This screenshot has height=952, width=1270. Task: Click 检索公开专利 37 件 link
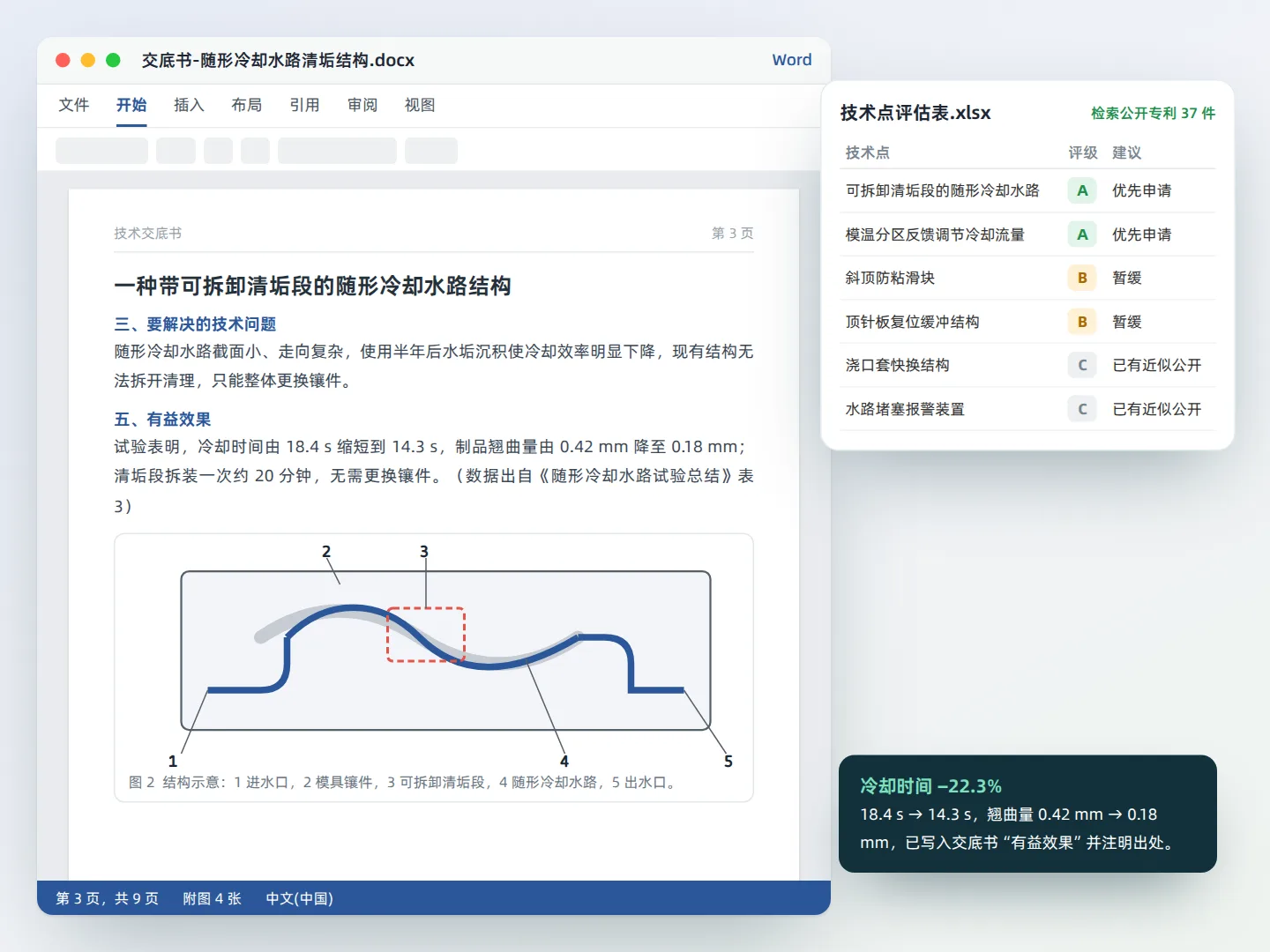point(1153,113)
